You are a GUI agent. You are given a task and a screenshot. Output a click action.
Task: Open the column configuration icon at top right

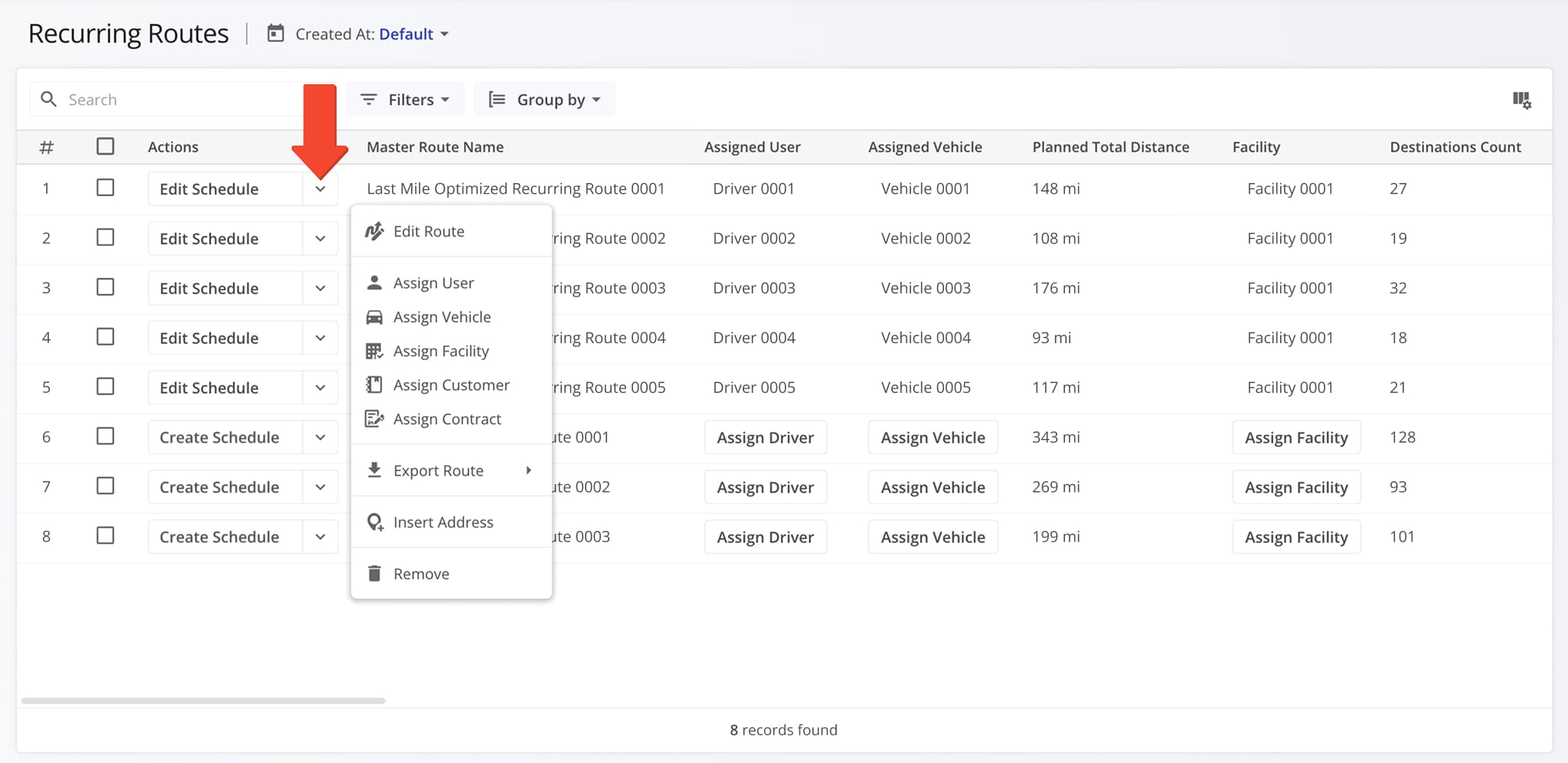(1522, 99)
